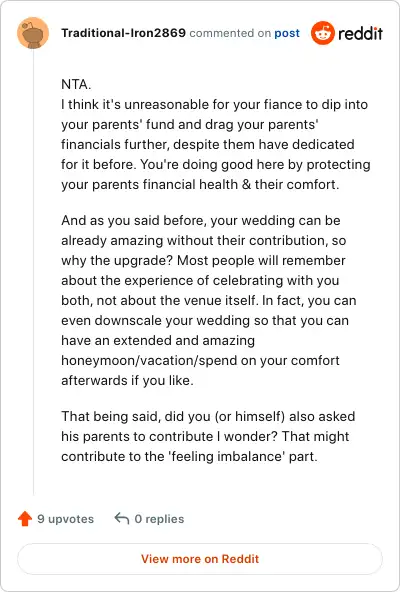Follow the blue "post" link
Viewport: 400px width, 592px height.
pyautogui.click(x=287, y=34)
